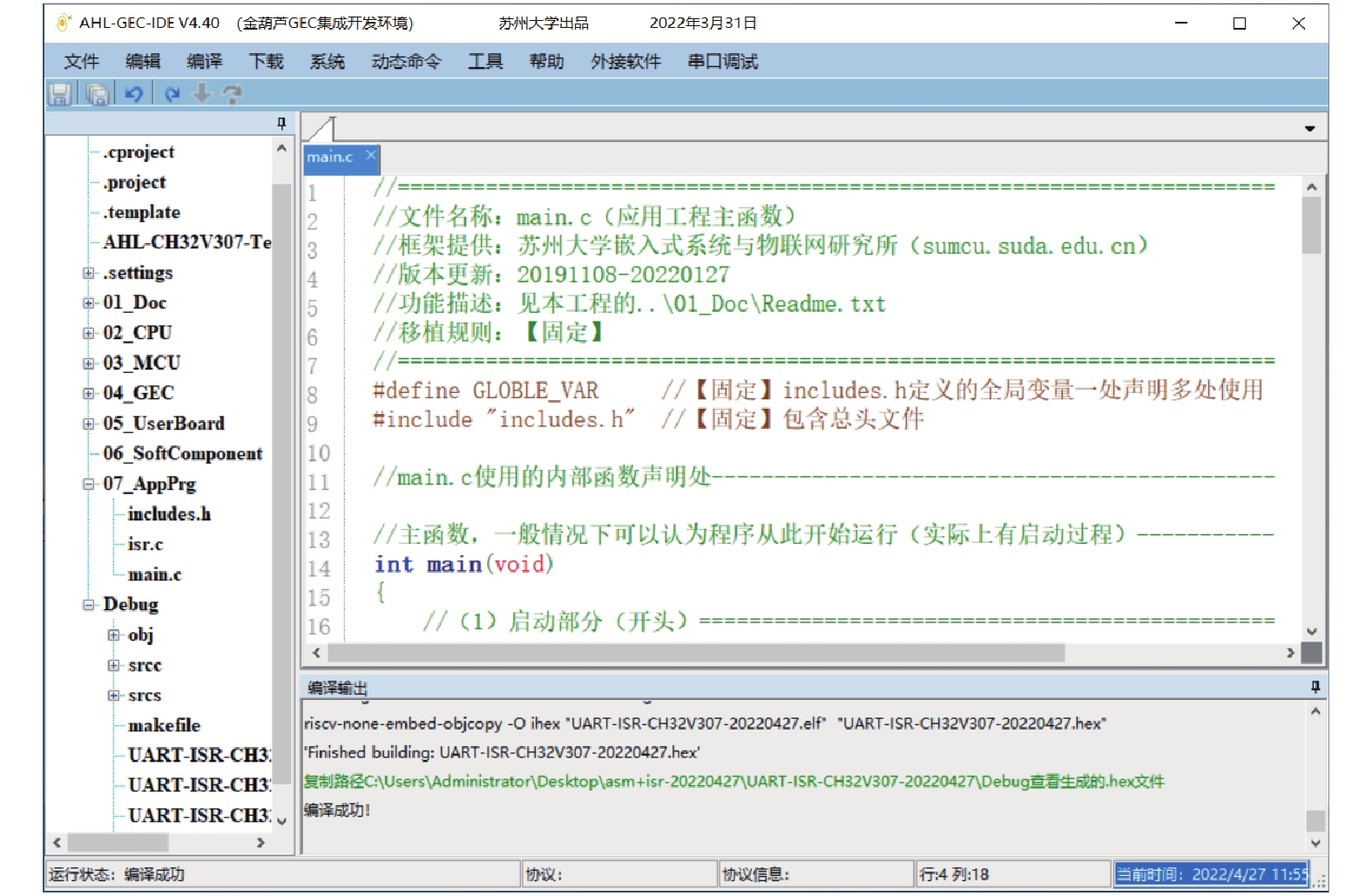Click the int main(void) code line
Viewport: 1372px width, 896px height.
coord(463,565)
